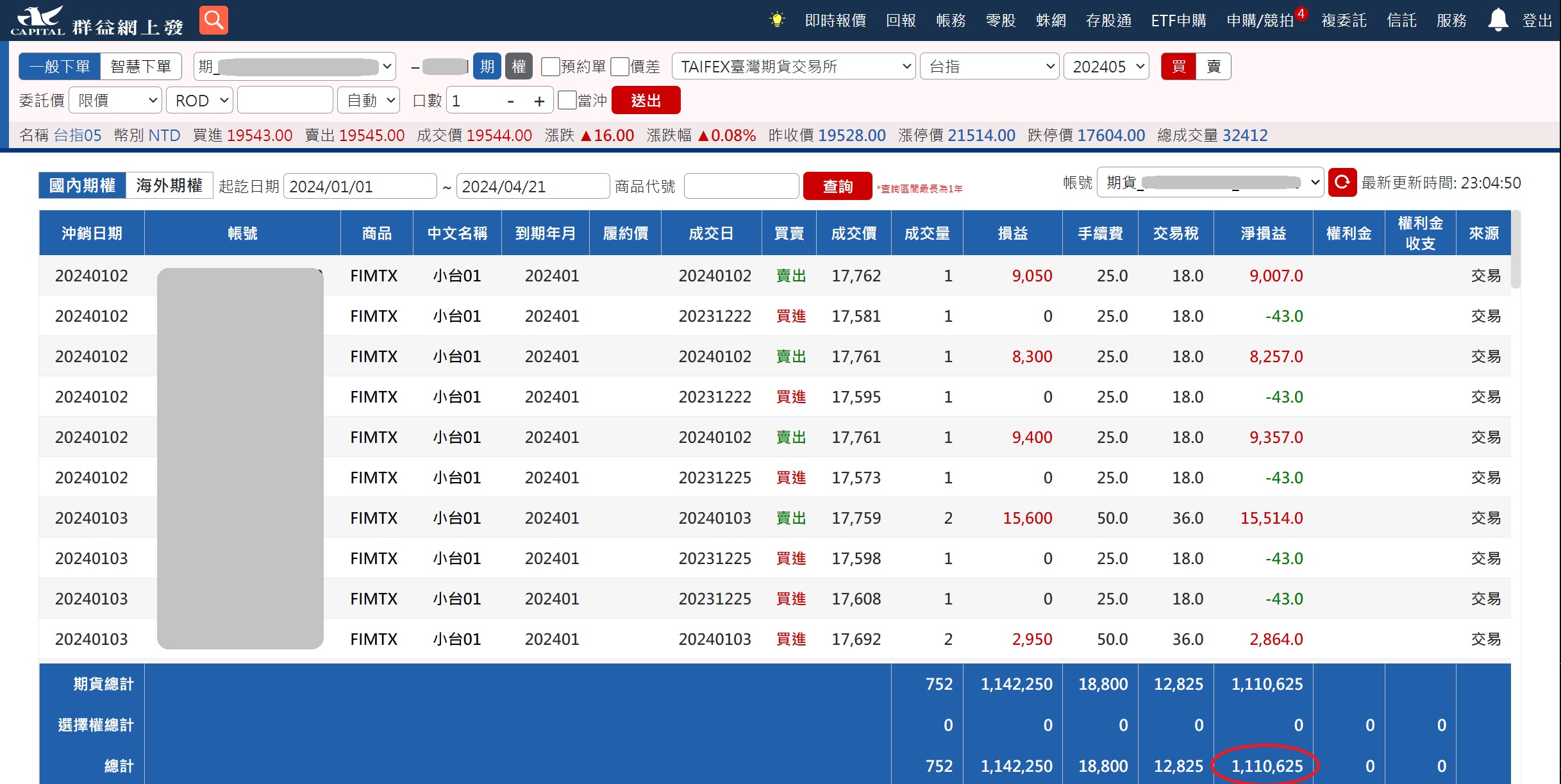Click the circled total 1,110,625 in 總計 row
This screenshot has height=784, width=1561.
(x=1267, y=766)
